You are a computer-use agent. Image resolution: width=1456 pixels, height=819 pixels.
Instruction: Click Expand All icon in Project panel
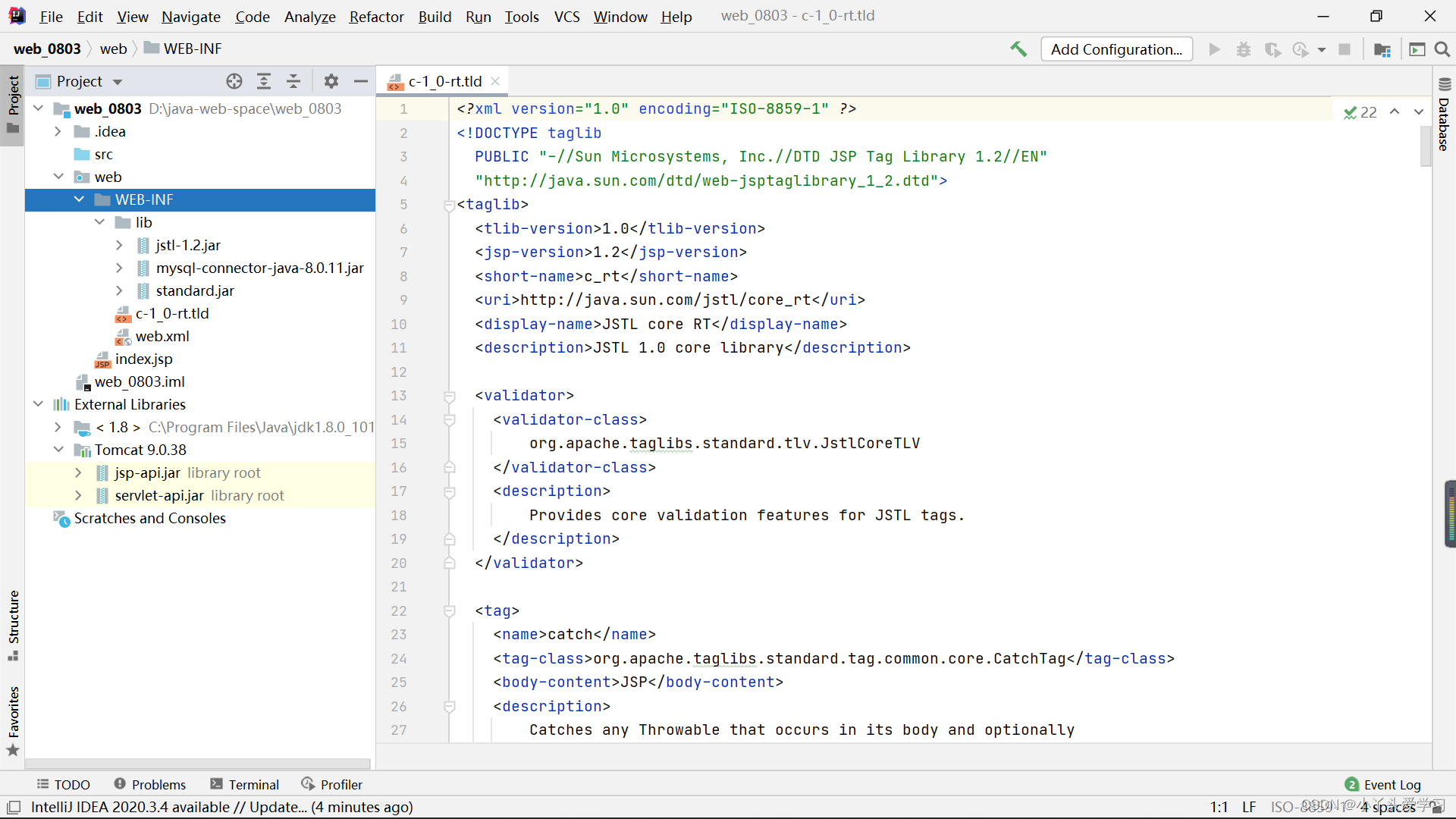click(264, 81)
